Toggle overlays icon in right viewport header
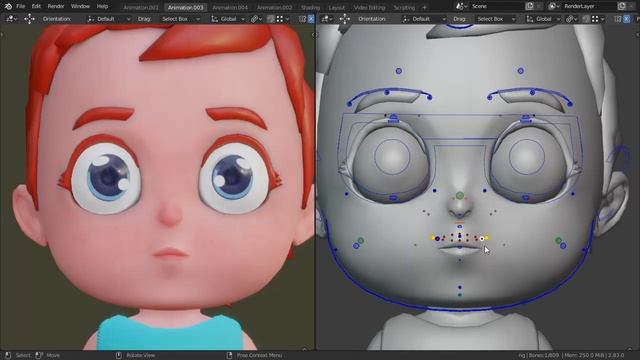 [618, 19]
